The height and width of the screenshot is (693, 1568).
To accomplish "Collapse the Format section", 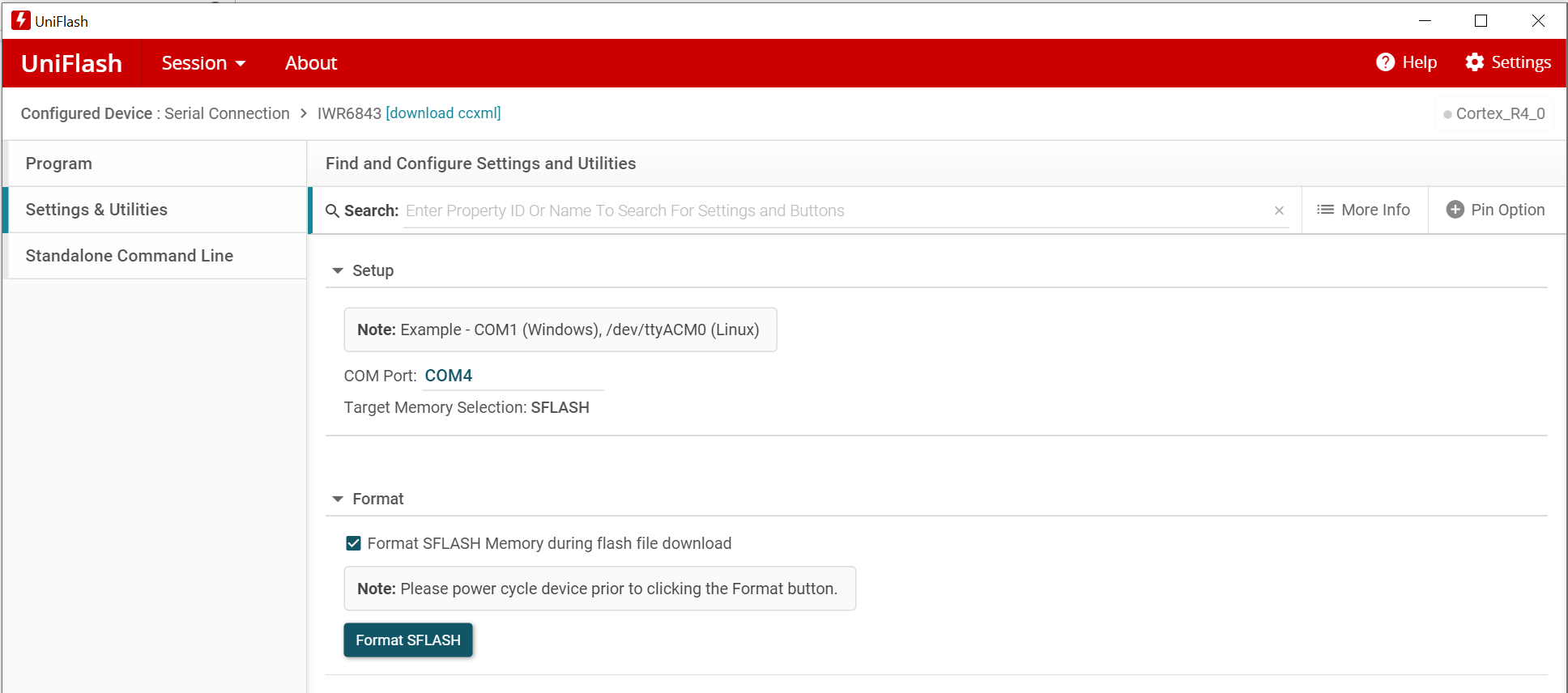I will (338, 499).
